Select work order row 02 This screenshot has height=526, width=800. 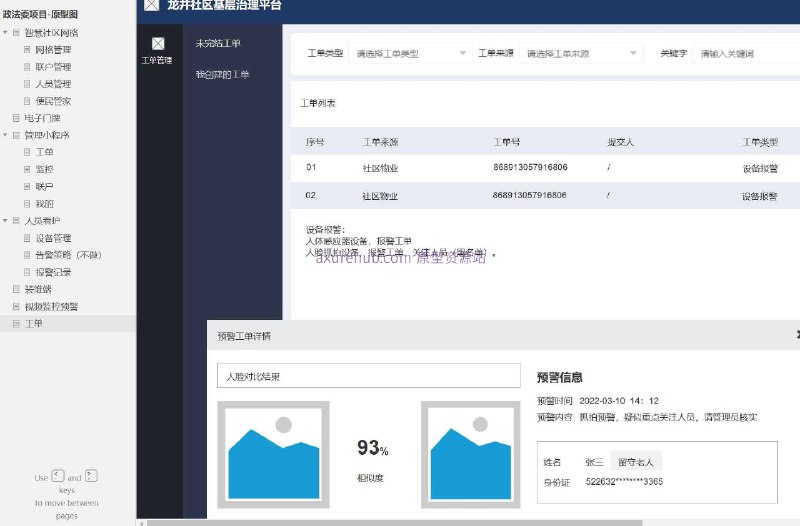(x=545, y=195)
